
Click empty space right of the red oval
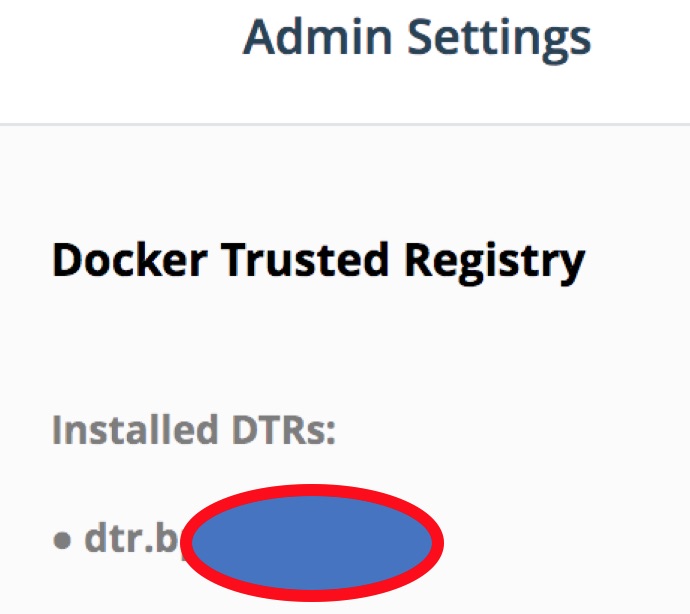coord(563,541)
